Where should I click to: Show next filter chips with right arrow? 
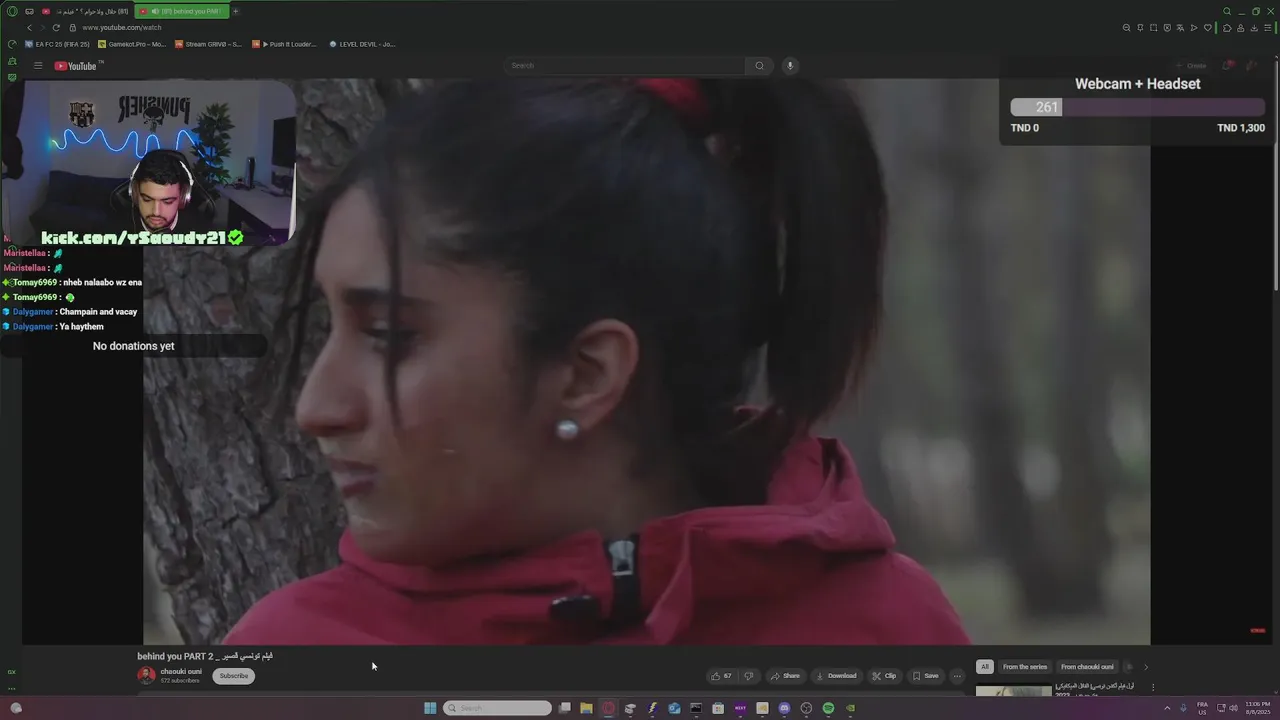1146,667
